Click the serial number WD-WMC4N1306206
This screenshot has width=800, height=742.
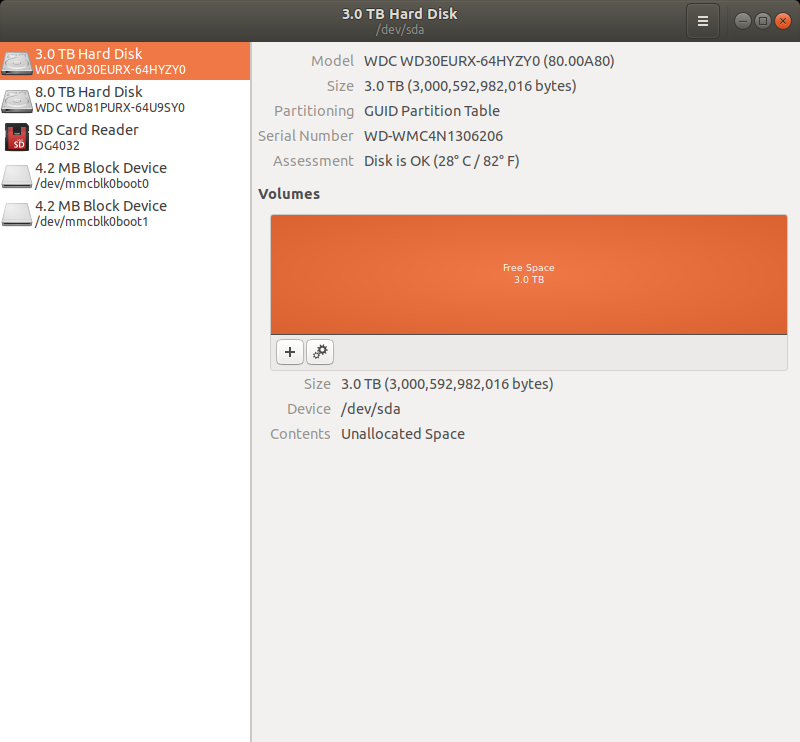433,136
